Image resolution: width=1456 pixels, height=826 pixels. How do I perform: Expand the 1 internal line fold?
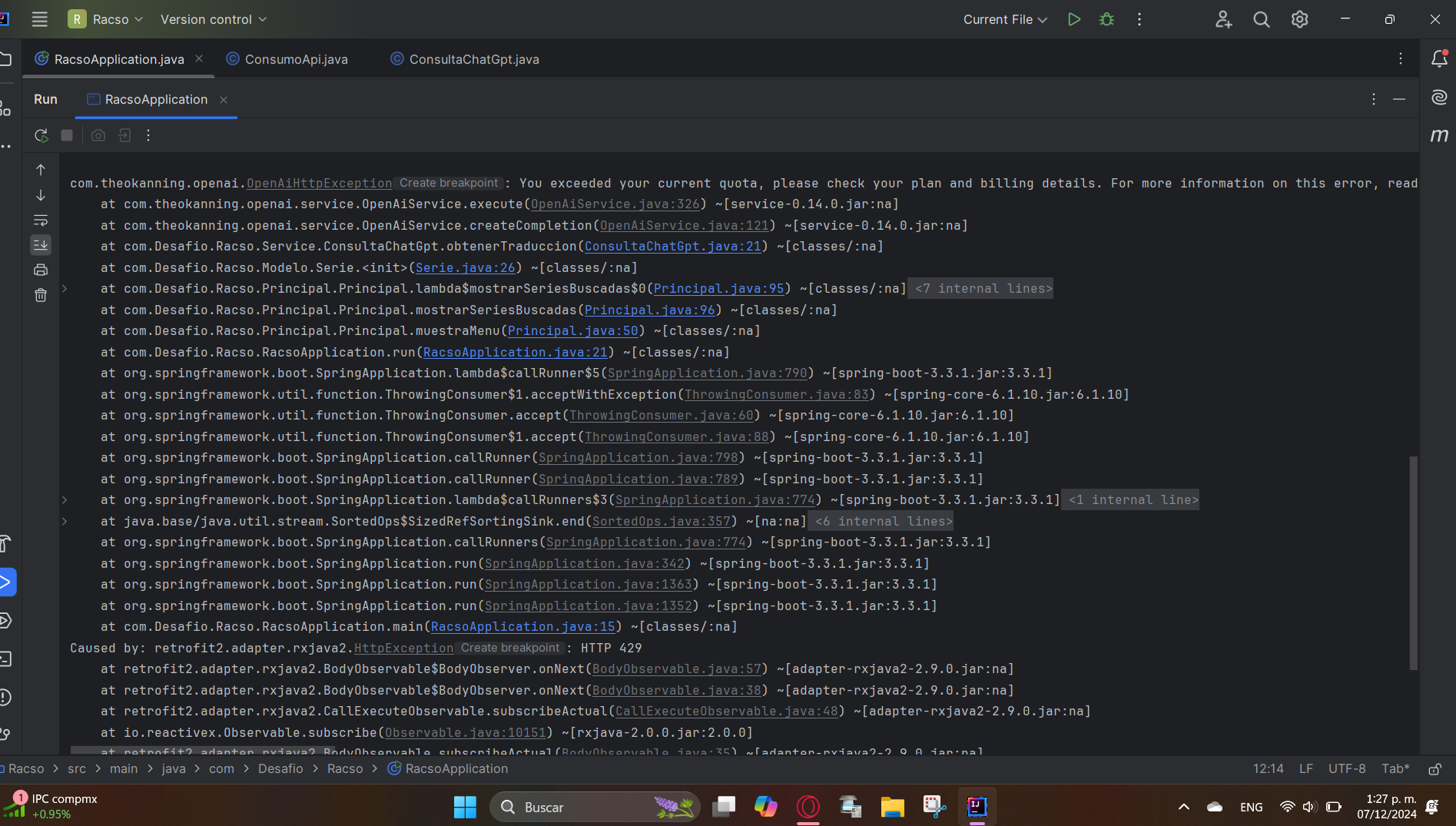pos(1130,500)
